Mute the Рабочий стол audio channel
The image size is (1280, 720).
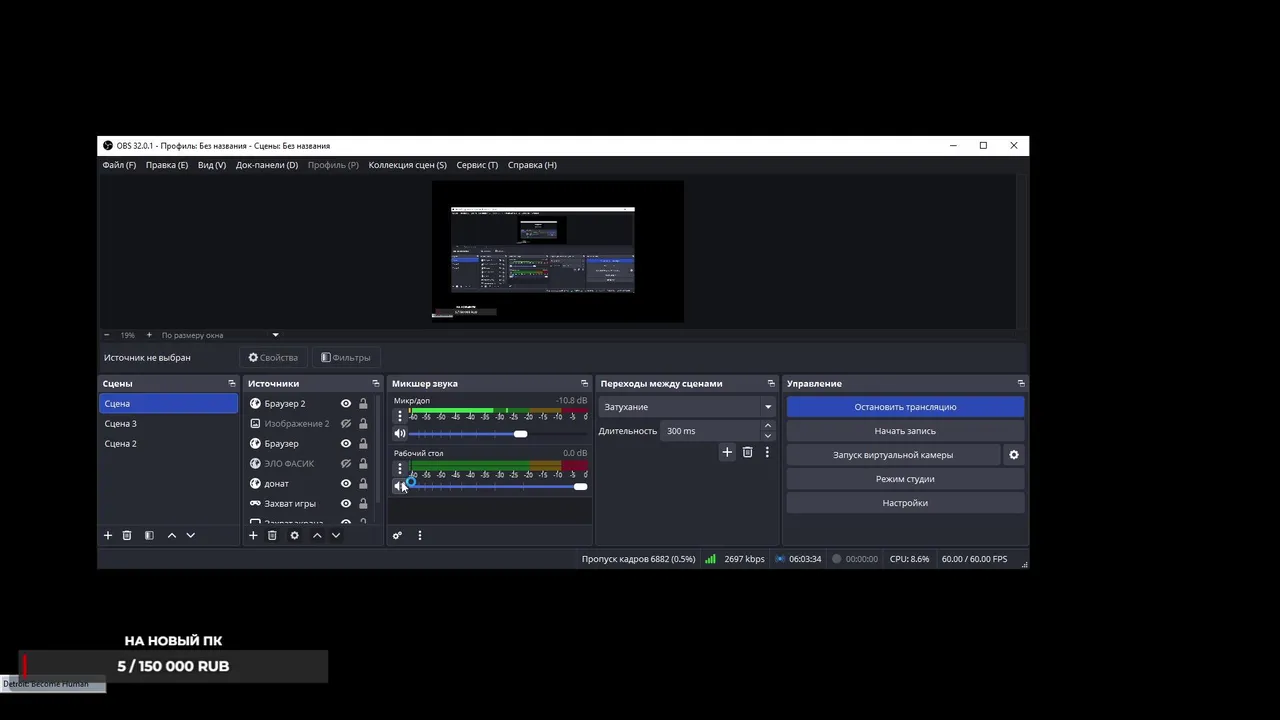(400, 487)
